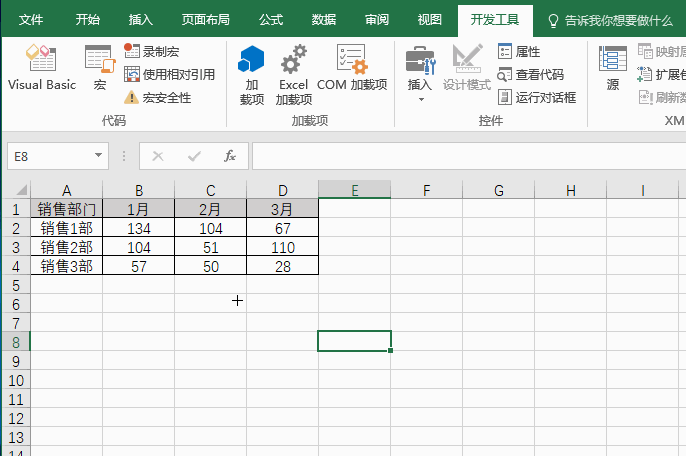Select cell containing 134
The width and height of the screenshot is (686, 456).
139,228
